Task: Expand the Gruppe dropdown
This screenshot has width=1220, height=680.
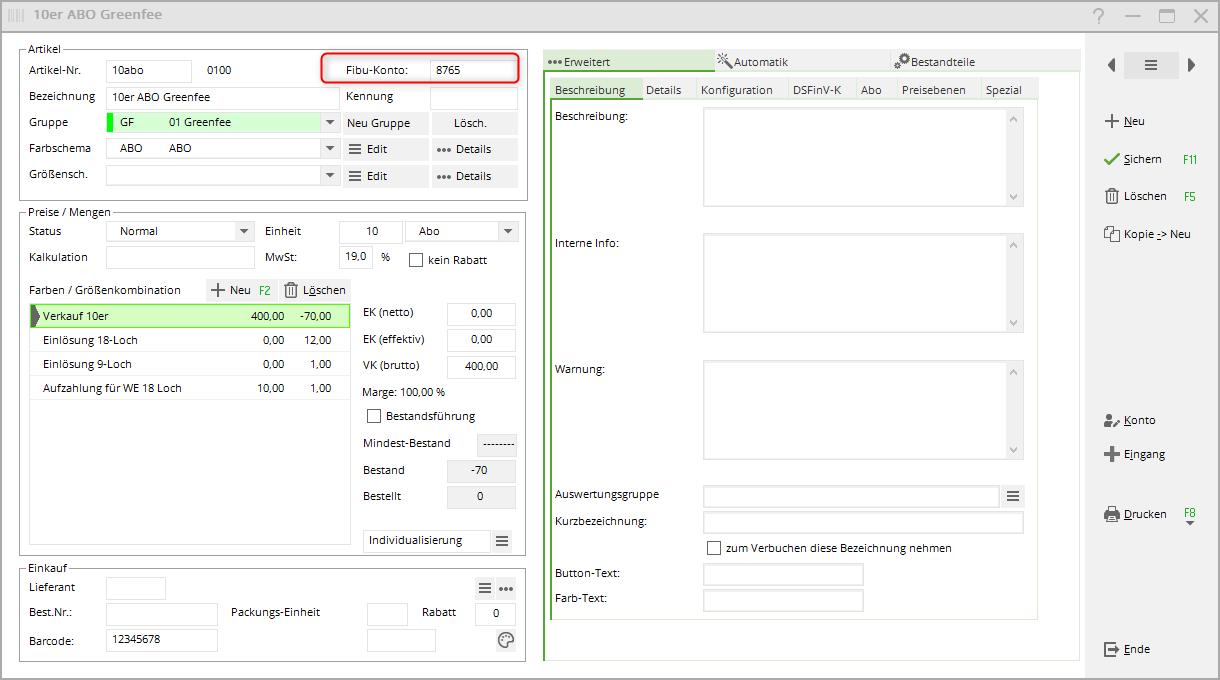Action: [x=330, y=123]
